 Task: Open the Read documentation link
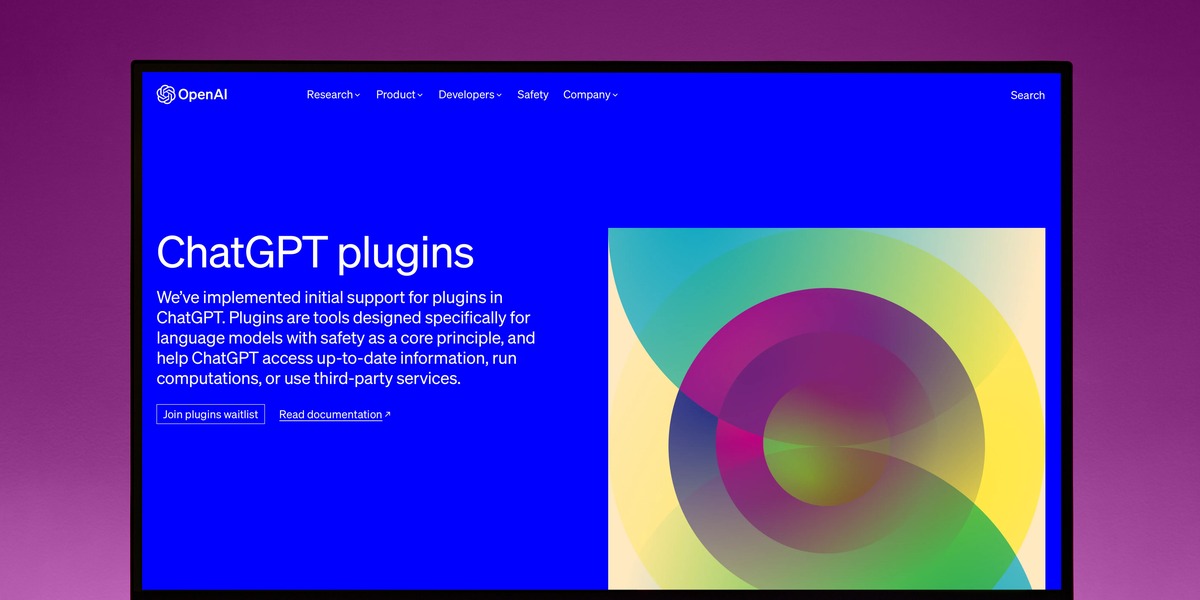(x=335, y=414)
